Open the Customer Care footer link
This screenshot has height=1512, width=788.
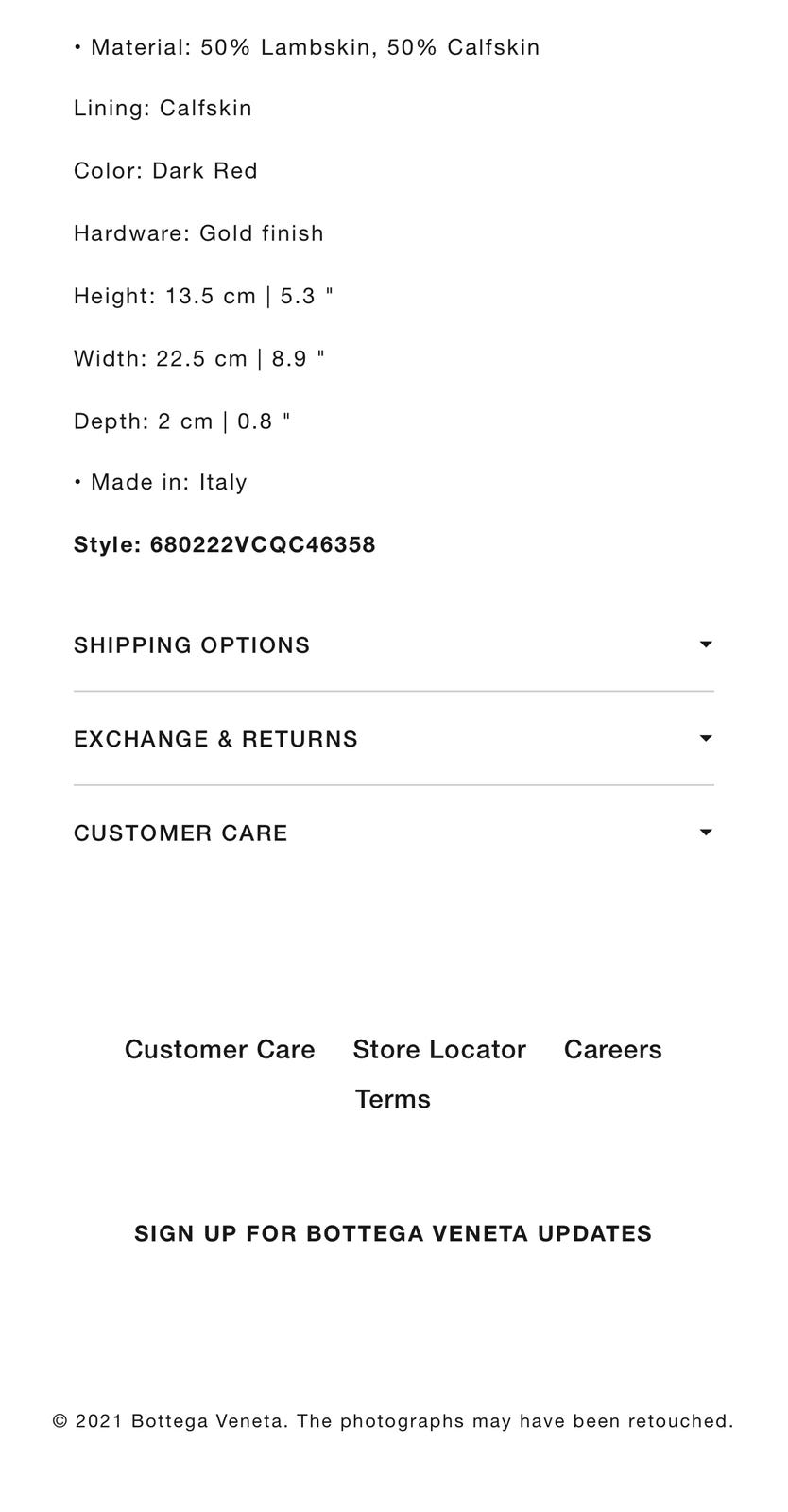click(x=220, y=1050)
